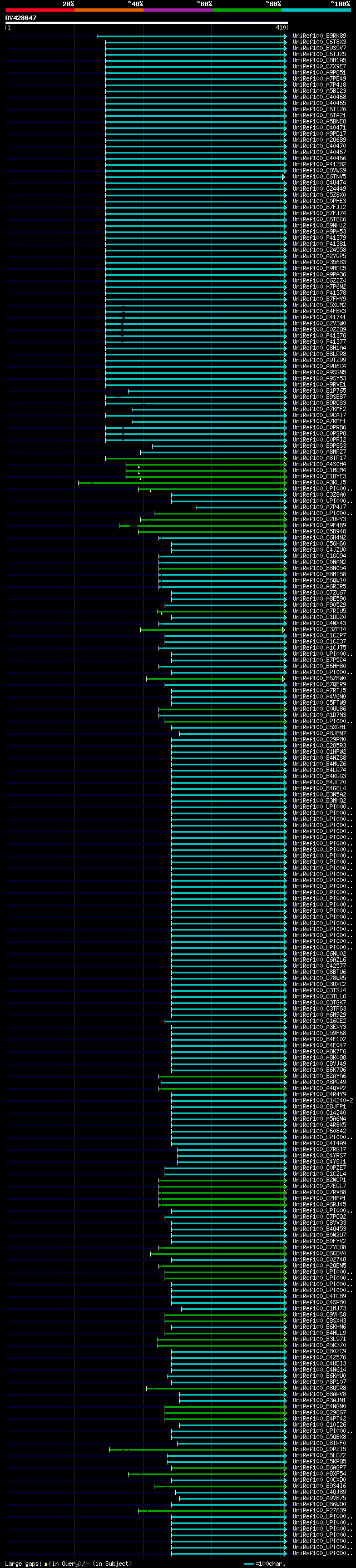Select the UniRef100_A4S0H4 label
Image resolution: width=356 pixels, height=1568 pixels.
pos(319,464)
